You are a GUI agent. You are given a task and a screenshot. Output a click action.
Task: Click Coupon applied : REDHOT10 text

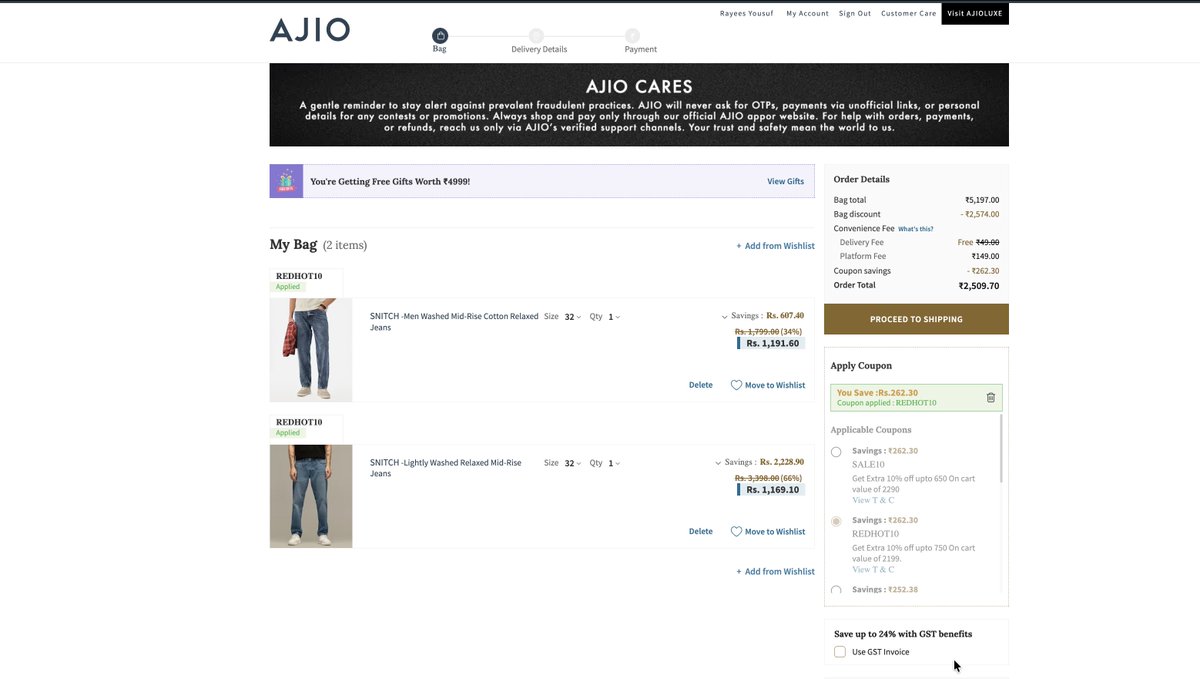[x=886, y=403]
